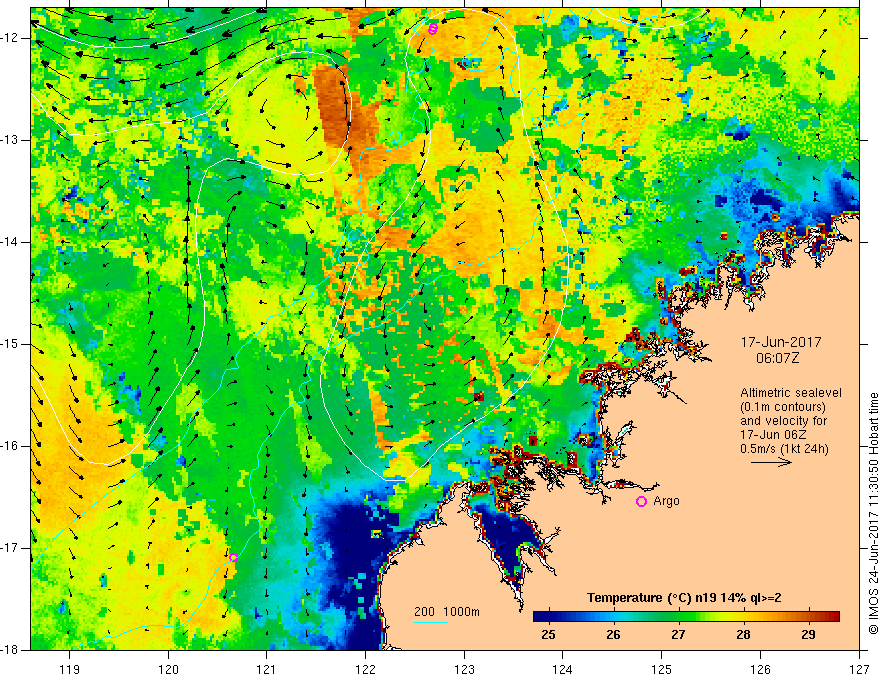Click longitude axis label "121"
Viewport: 880px width, 680px height.
tap(267, 669)
